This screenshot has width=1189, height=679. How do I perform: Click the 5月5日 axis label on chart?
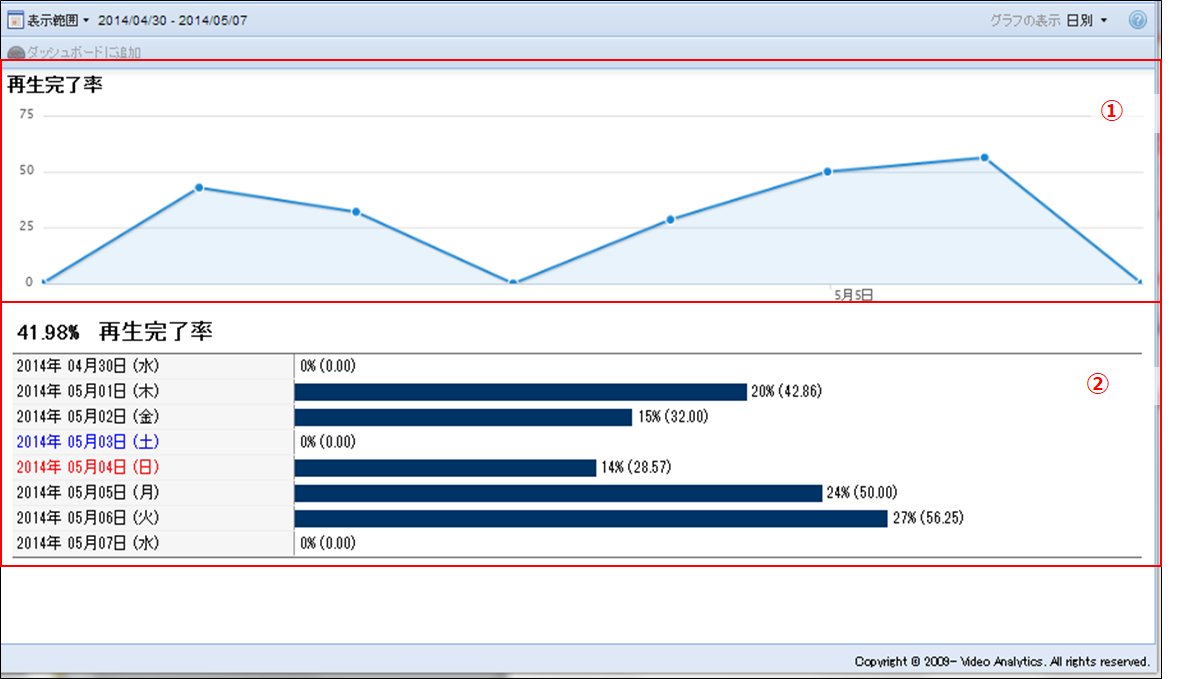pyautogui.click(x=854, y=295)
